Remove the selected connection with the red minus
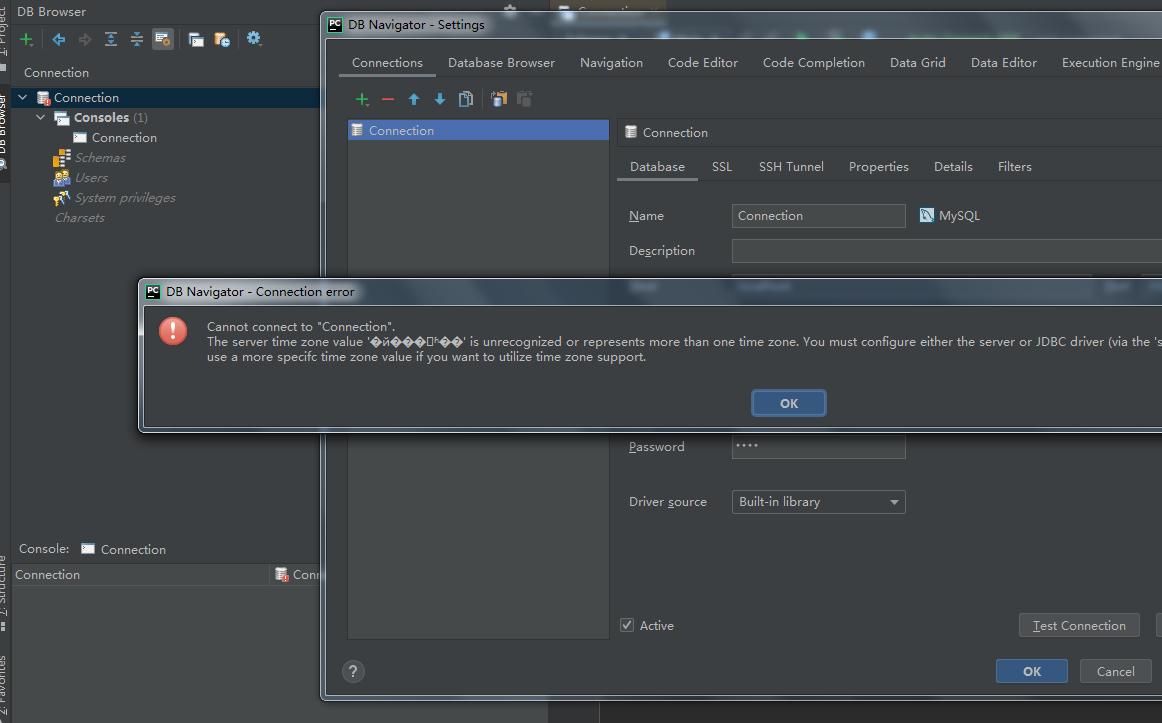This screenshot has height=723, width=1162. pos(388,99)
